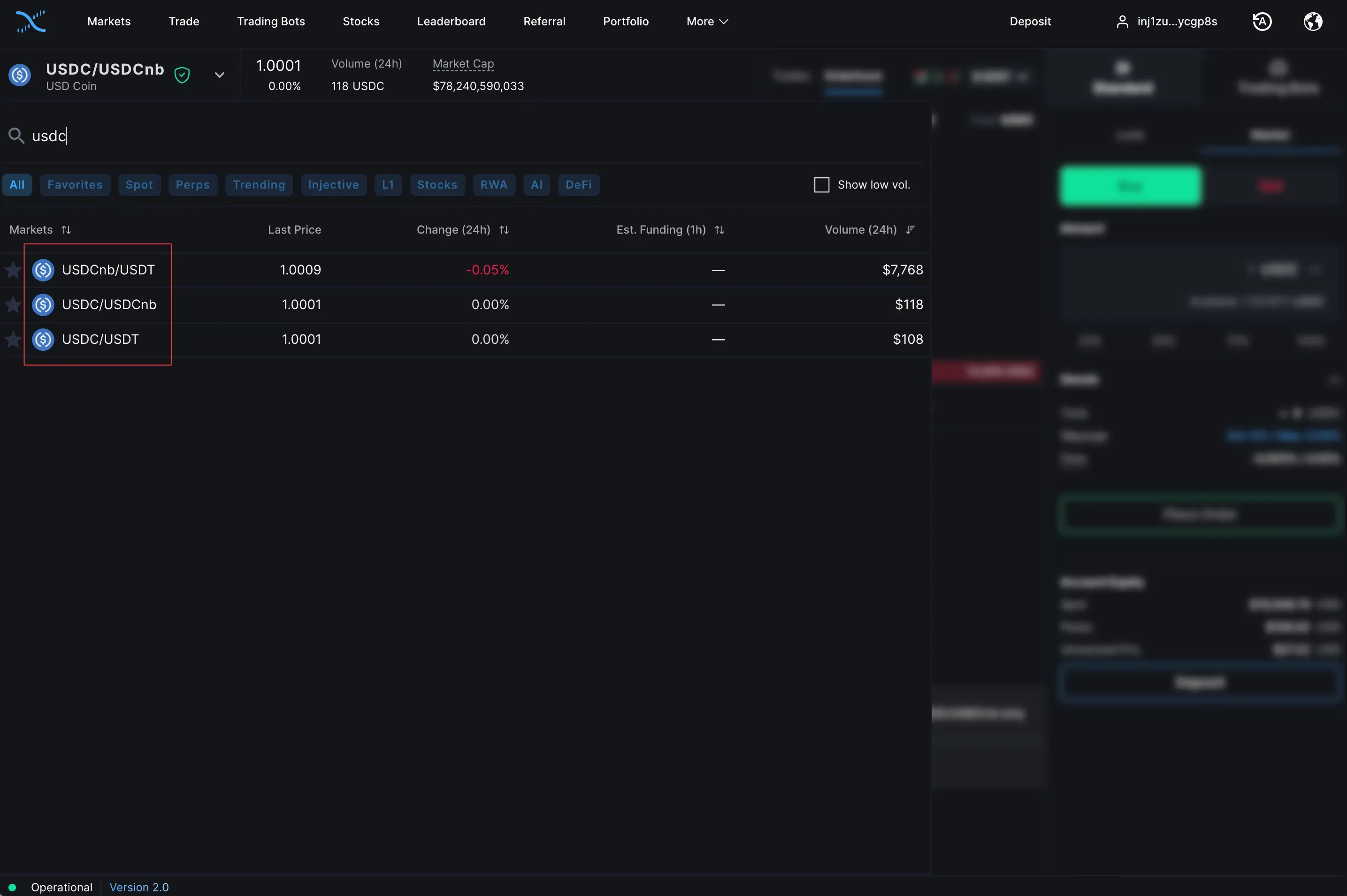Sort by Change (24h) arrows
This screenshot has width=1347, height=896.
click(x=504, y=230)
